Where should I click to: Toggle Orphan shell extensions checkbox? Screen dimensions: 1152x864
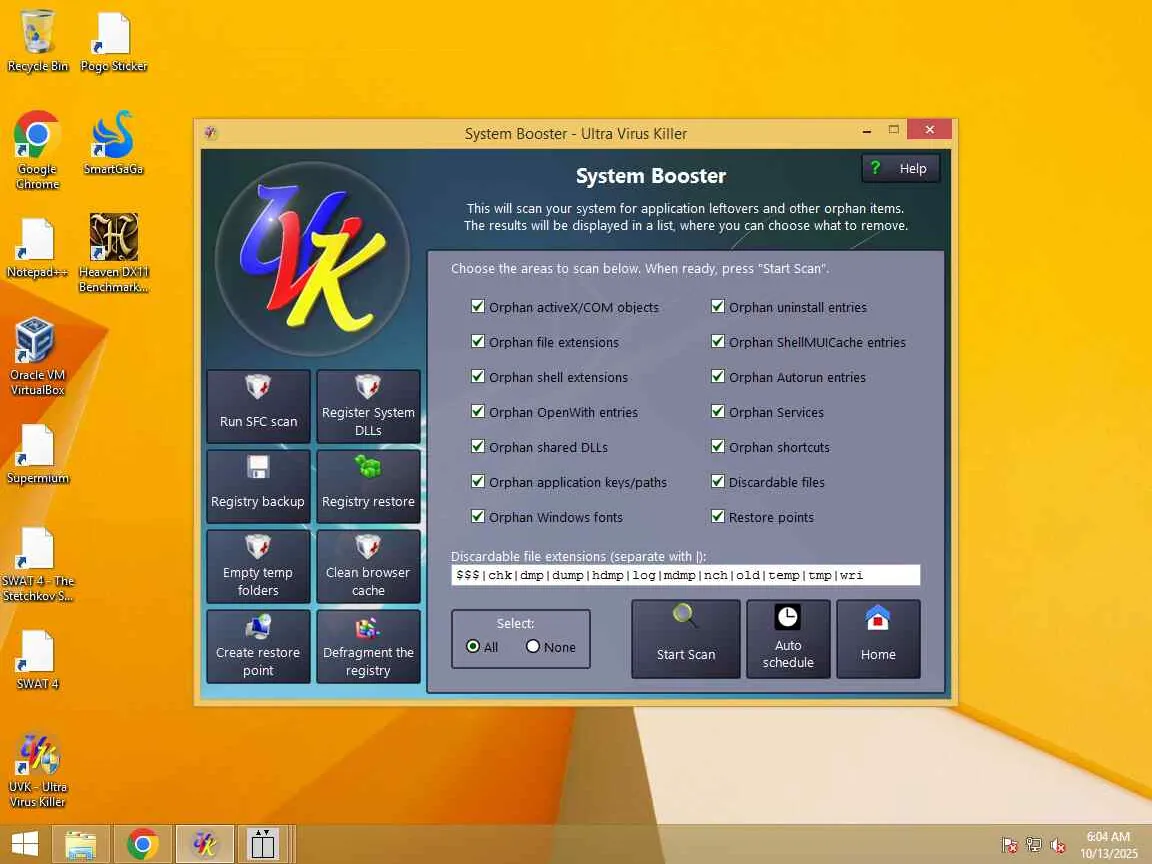[478, 376]
